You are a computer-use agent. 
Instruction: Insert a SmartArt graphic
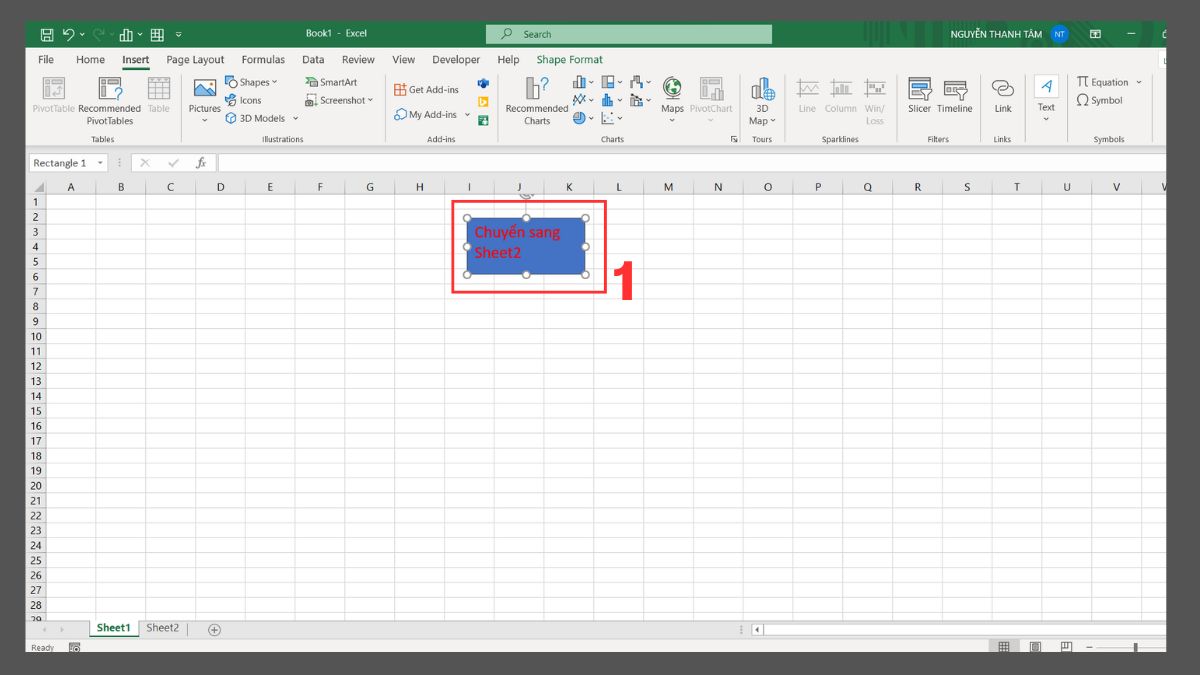click(332, 81)
